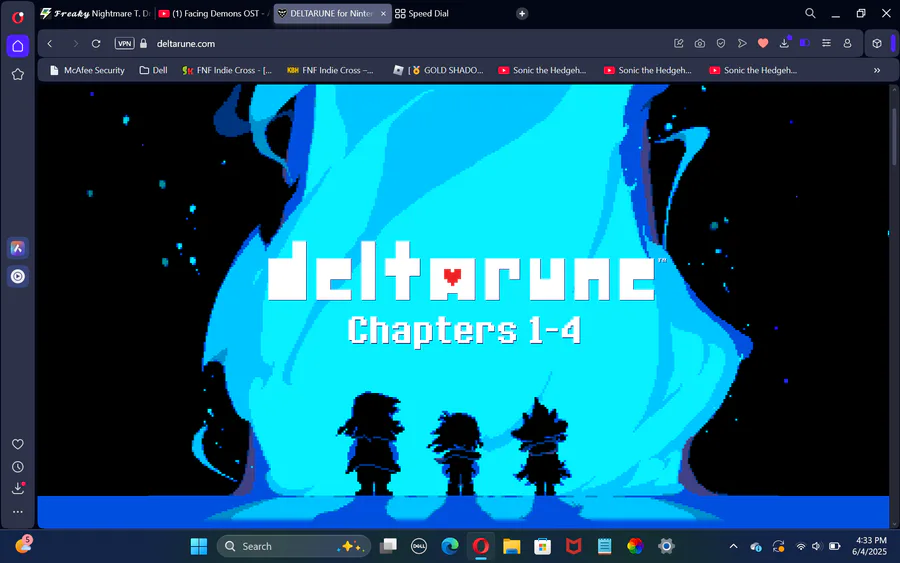Open Wi-Fi network settings in tray
Screen dimensions: 900x563
pos(801,546)
